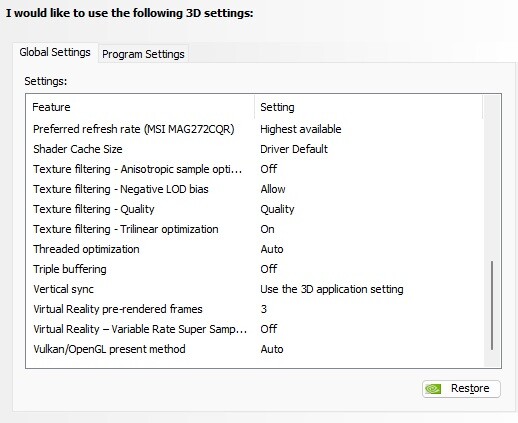Open the Vertical sync setting value dropdown
This screenshot has height=423, width=518.
click(332, 289)
